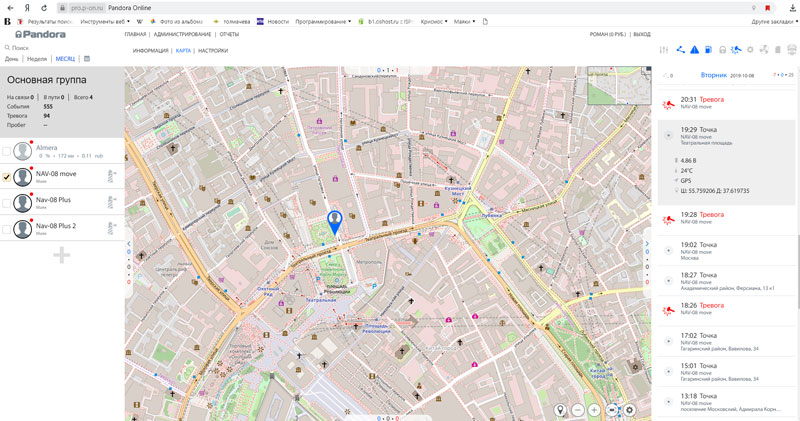Check the Almera device checkbox
Viewport: 800px width, 421px height.
point(6,151)
